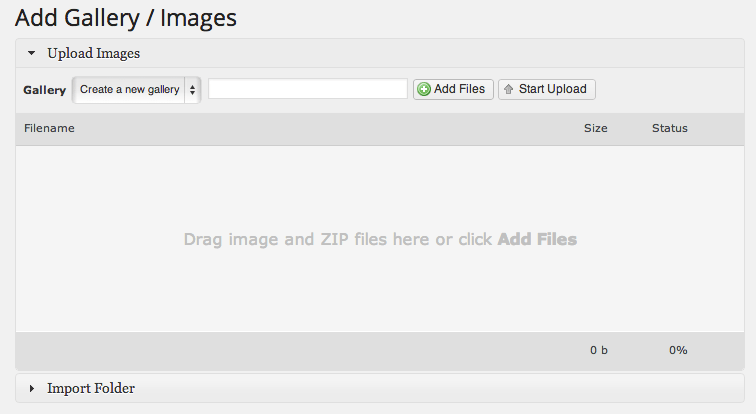Viewport: 756px width, 414px height.
Task: Click the green plus icon on Add Files
Action: (x=424, y=90)
